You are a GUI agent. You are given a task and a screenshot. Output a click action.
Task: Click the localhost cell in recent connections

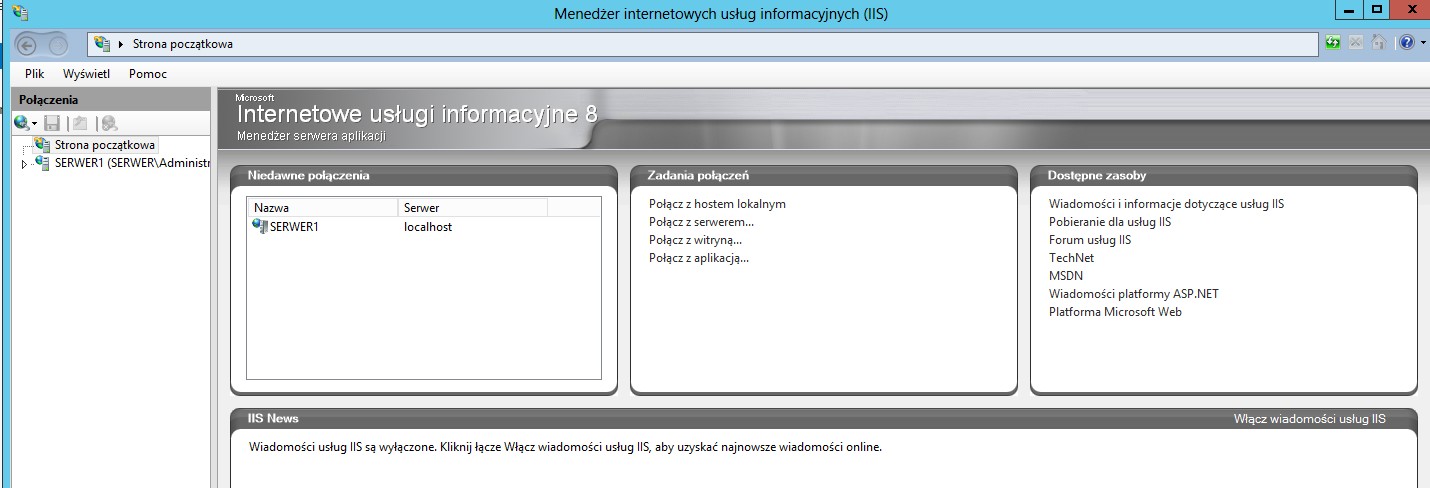click(427, 227)
